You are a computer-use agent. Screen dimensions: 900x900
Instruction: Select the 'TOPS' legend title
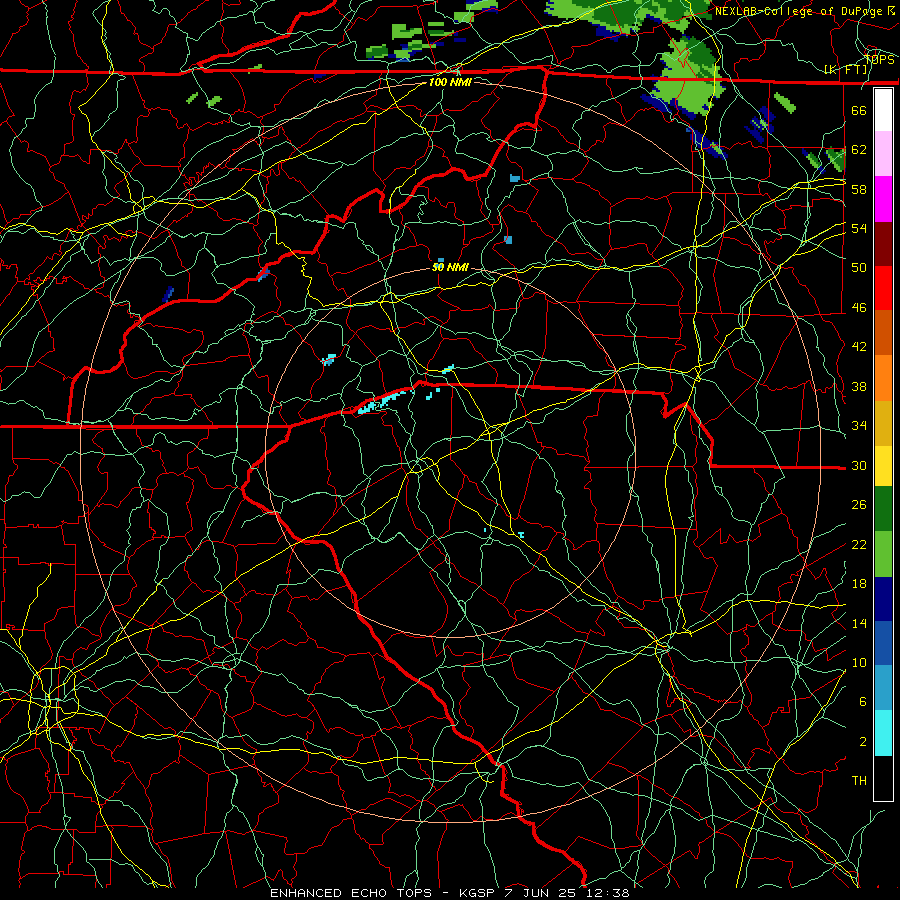880,60
